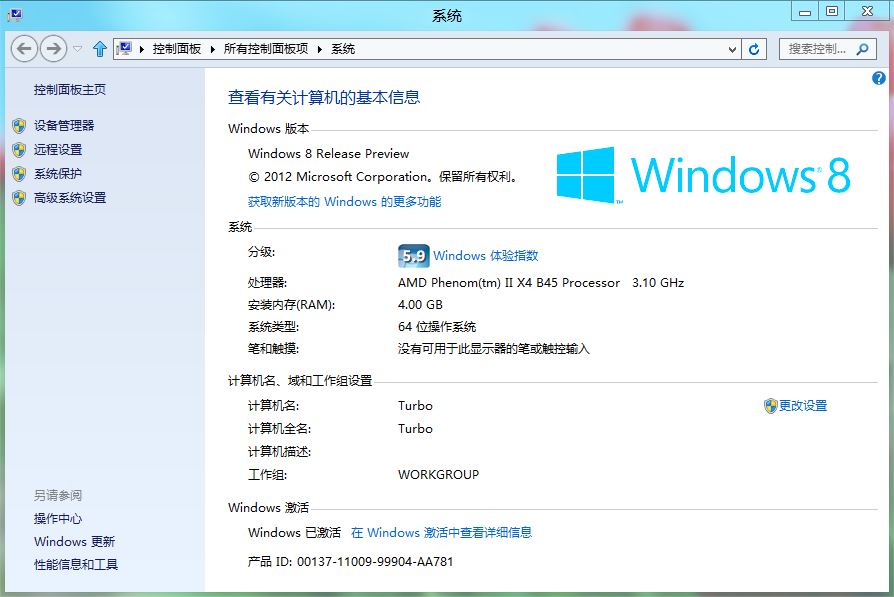
Task: Click 更改设置 to change computer name
Action: (x=803, y=405)
